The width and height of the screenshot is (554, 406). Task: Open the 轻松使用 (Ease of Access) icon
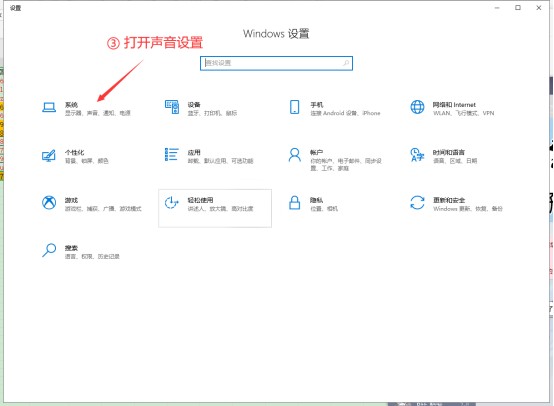172,202
